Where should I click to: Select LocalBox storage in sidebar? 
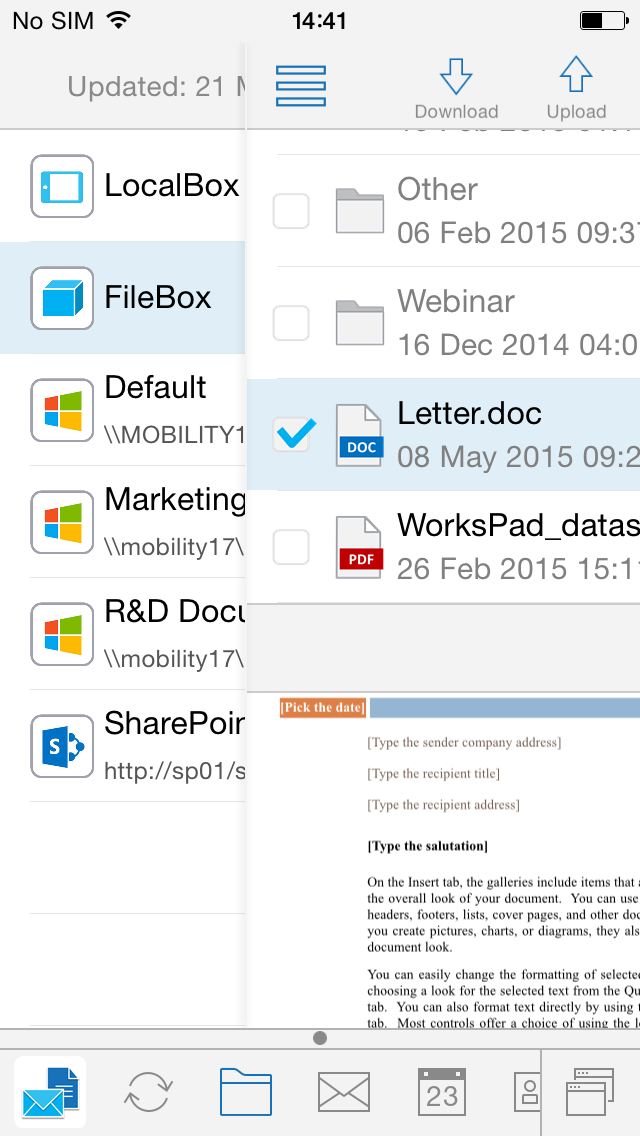click(x=123, y=185)
